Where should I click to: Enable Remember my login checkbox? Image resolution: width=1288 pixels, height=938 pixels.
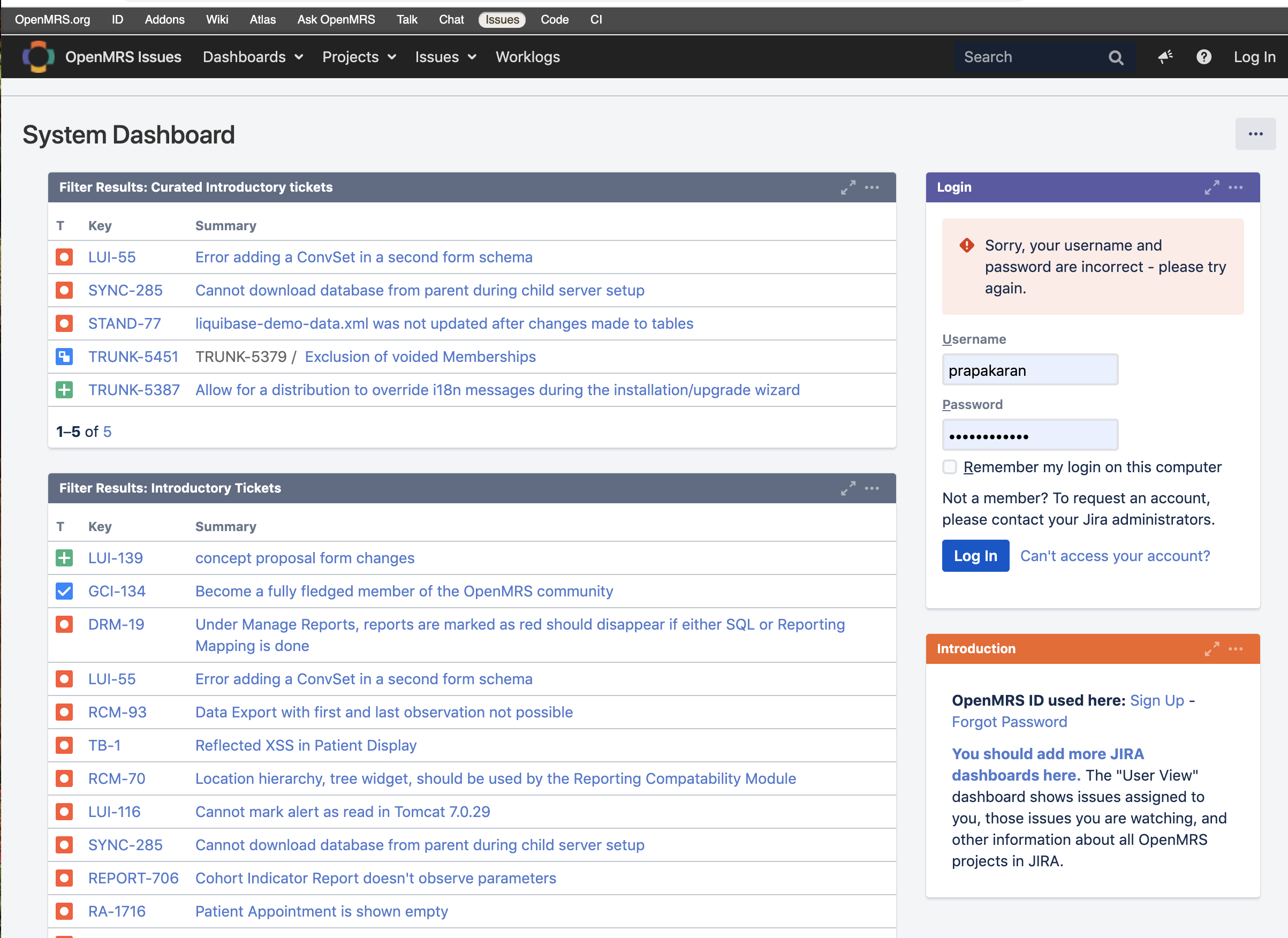click(950, 467)
